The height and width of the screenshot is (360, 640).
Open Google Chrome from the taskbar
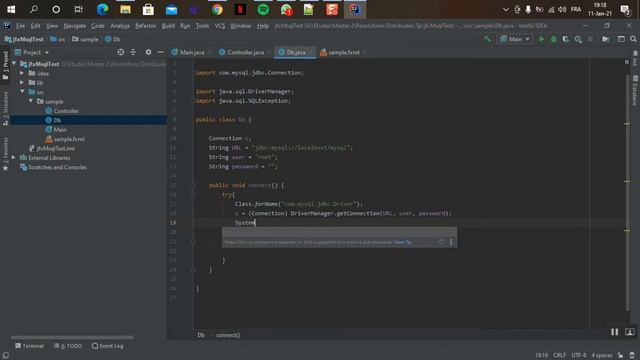pos(217,9)
